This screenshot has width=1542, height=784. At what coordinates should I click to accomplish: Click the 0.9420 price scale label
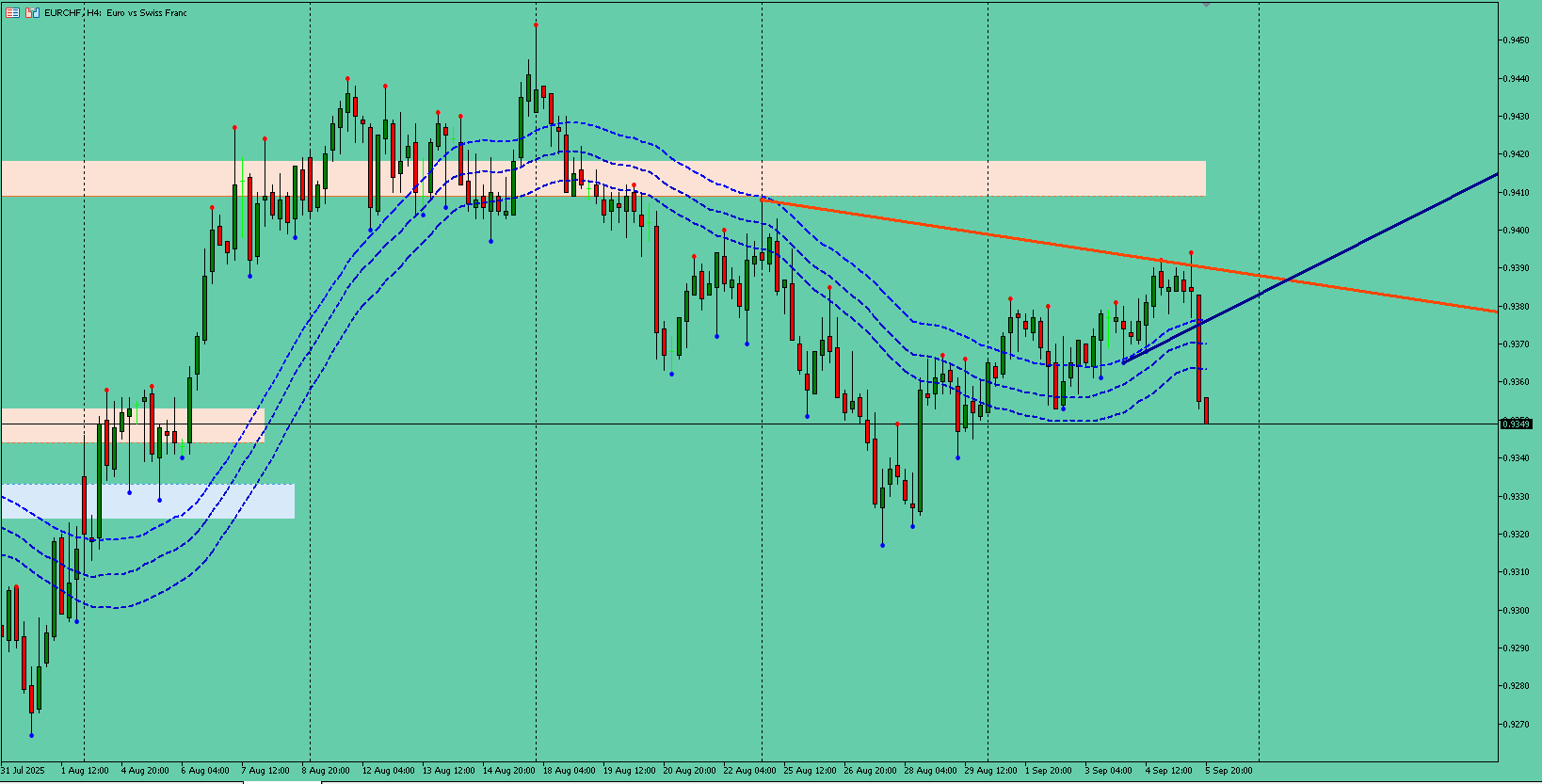pos(1516,154)
